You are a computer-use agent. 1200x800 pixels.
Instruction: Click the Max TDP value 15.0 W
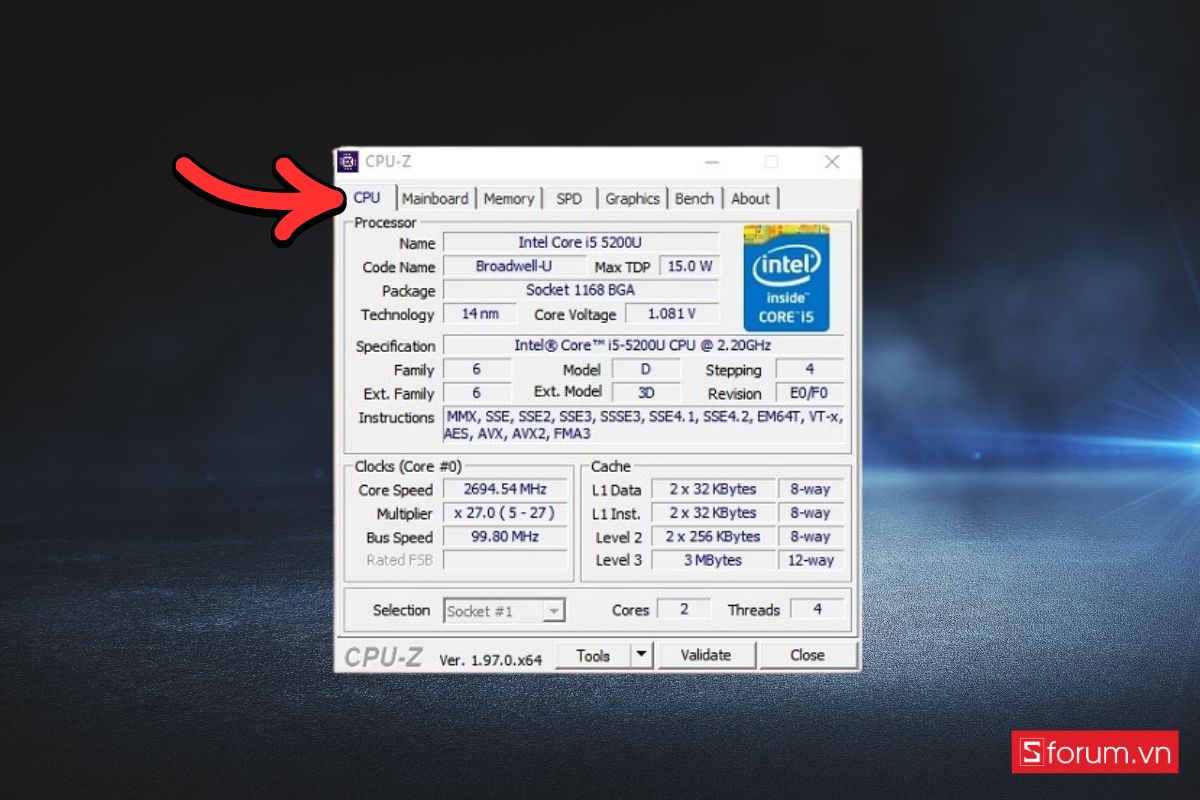tap(690, 267)
